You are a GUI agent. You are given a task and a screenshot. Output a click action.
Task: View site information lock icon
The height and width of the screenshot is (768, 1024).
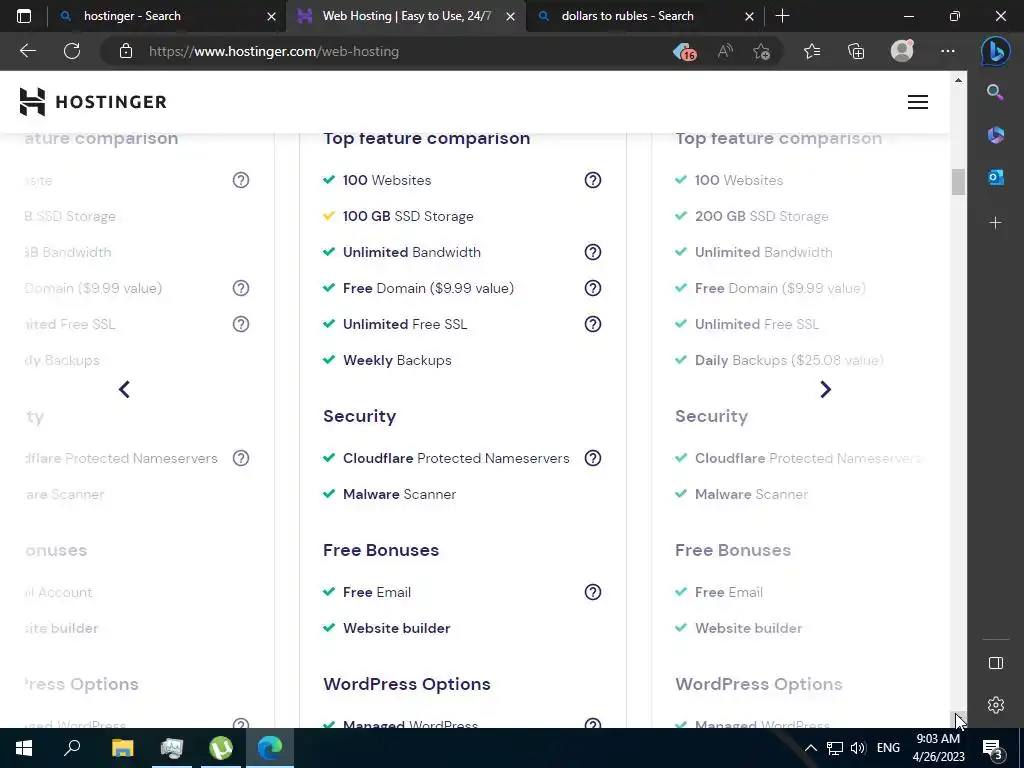tap(126, 51)
